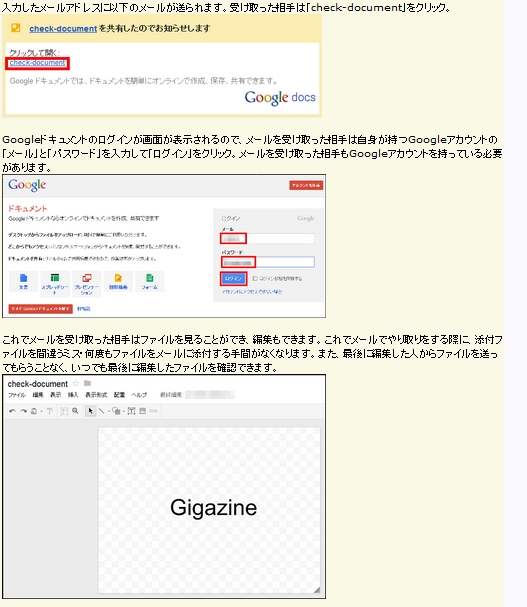
Task: Star the check-document file
Action: pyautogui.click(x=76, y=384)
